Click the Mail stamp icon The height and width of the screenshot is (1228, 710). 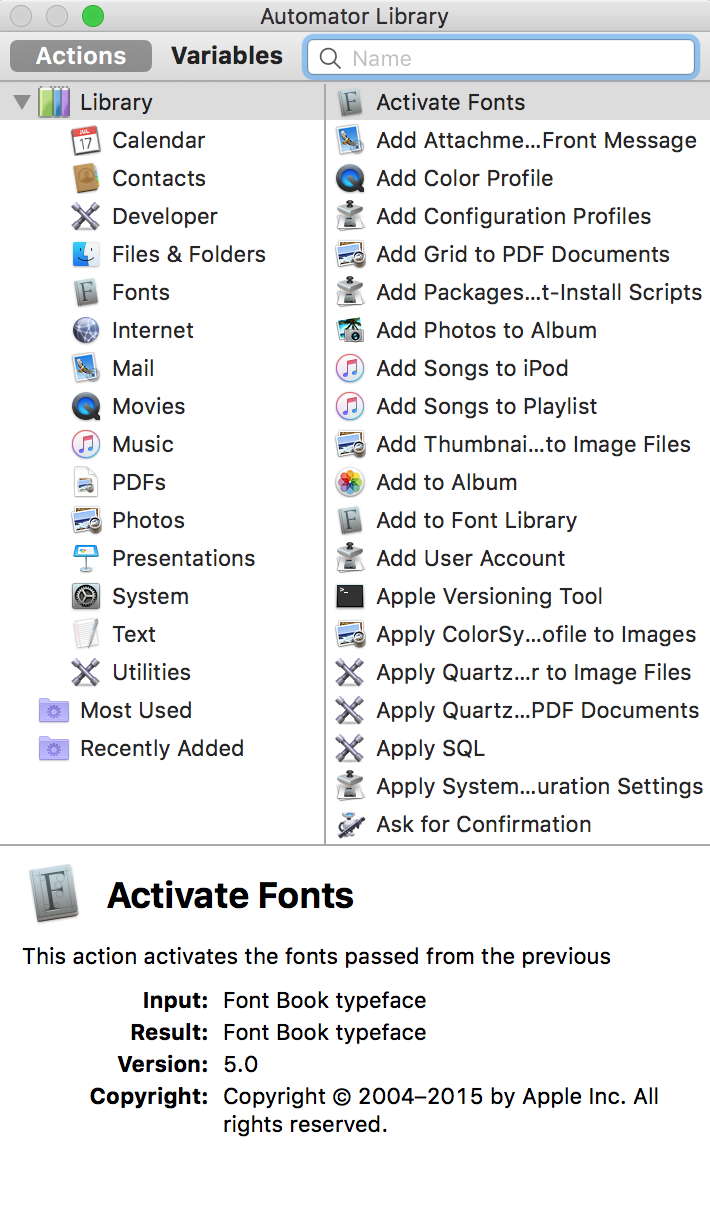coord(86,368)
